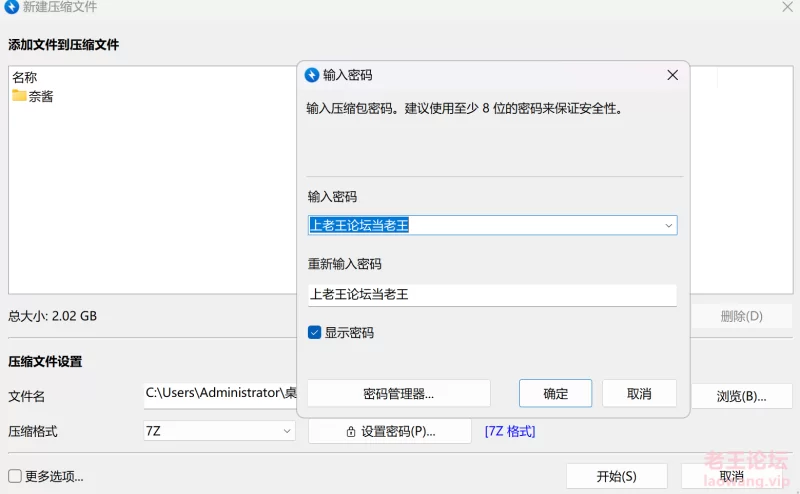Click the password hint about 8 位的密码
The width and height of the screenshot is (800, 494).
click(x=464, y=109)
